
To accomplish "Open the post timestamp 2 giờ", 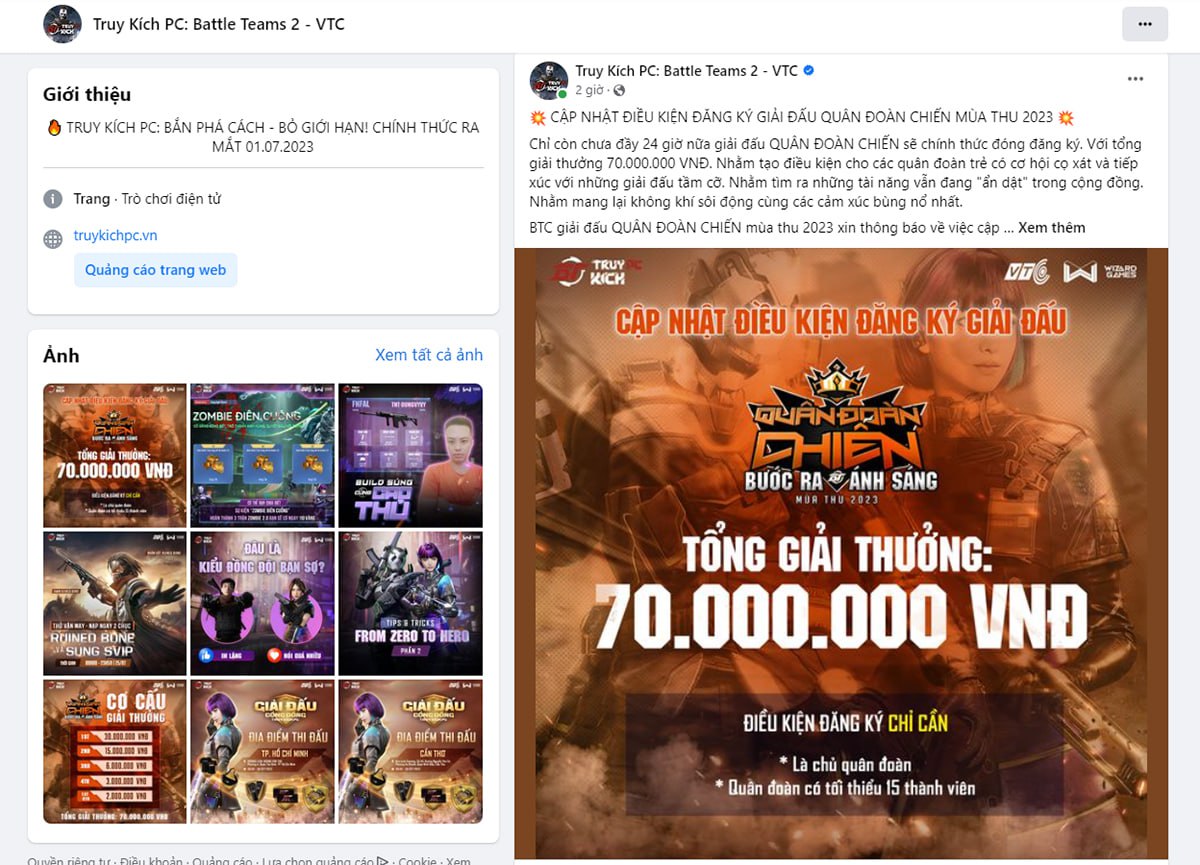I will click(590, 91).
